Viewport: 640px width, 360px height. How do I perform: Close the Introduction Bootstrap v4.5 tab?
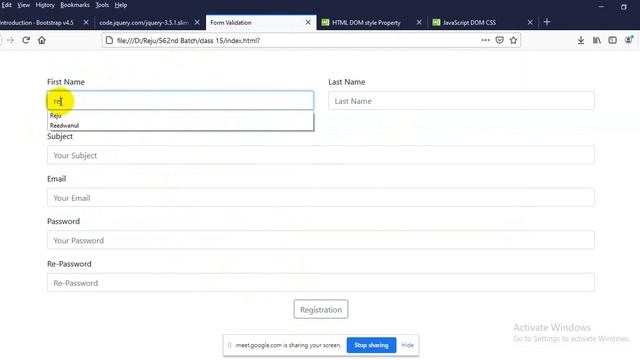pyautogui.click(x=86, y=22)
